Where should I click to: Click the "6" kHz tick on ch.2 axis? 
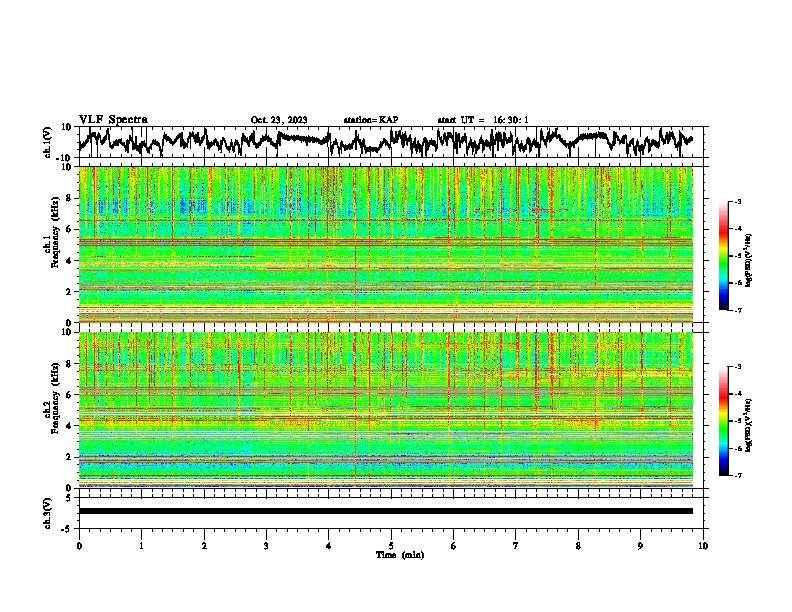click(x=70, y=394)
